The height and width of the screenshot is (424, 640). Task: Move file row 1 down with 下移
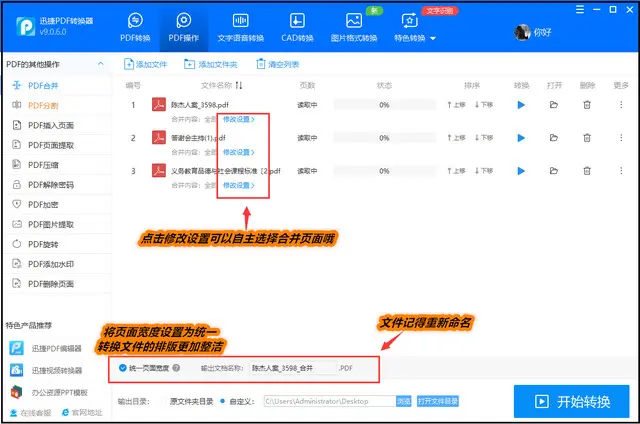(484, 105)
